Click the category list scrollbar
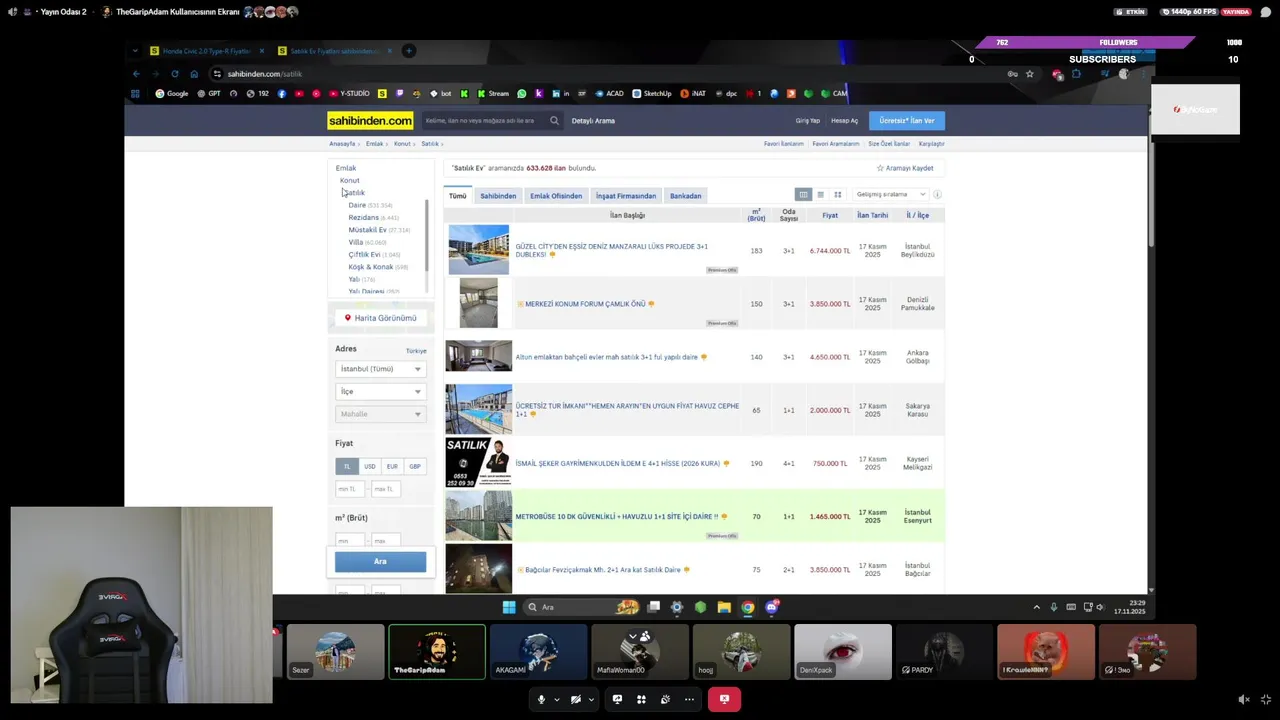1280x720 pixels. click(427, 235)
